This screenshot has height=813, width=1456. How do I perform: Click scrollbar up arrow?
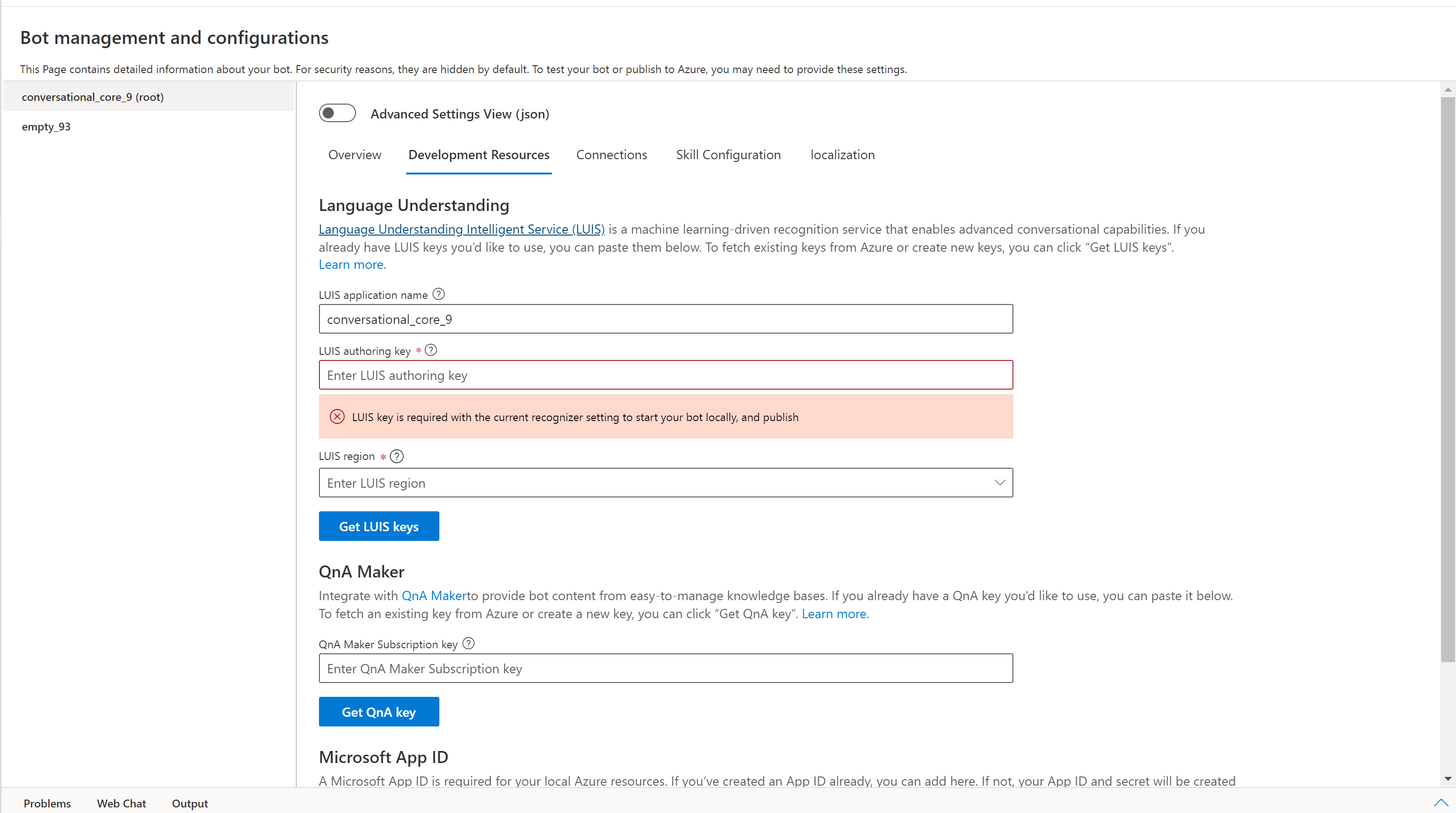[1448, 89]
